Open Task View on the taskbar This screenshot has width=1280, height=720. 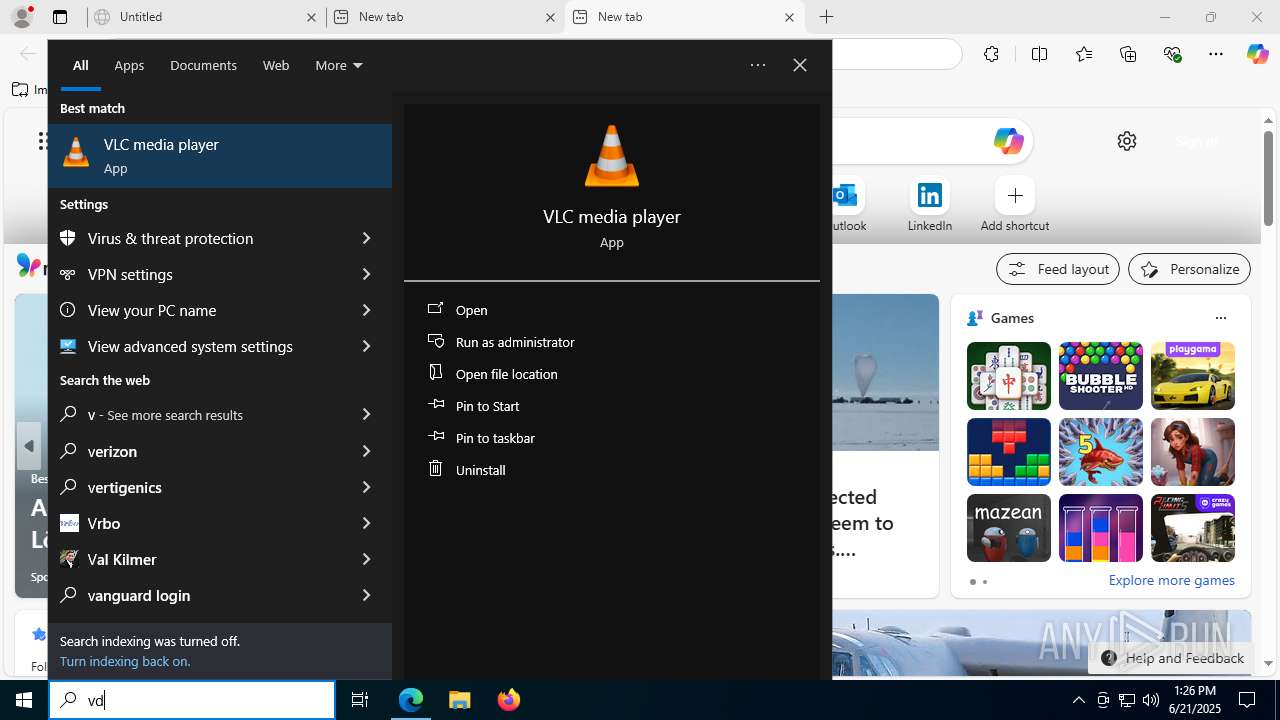[360, 700]
